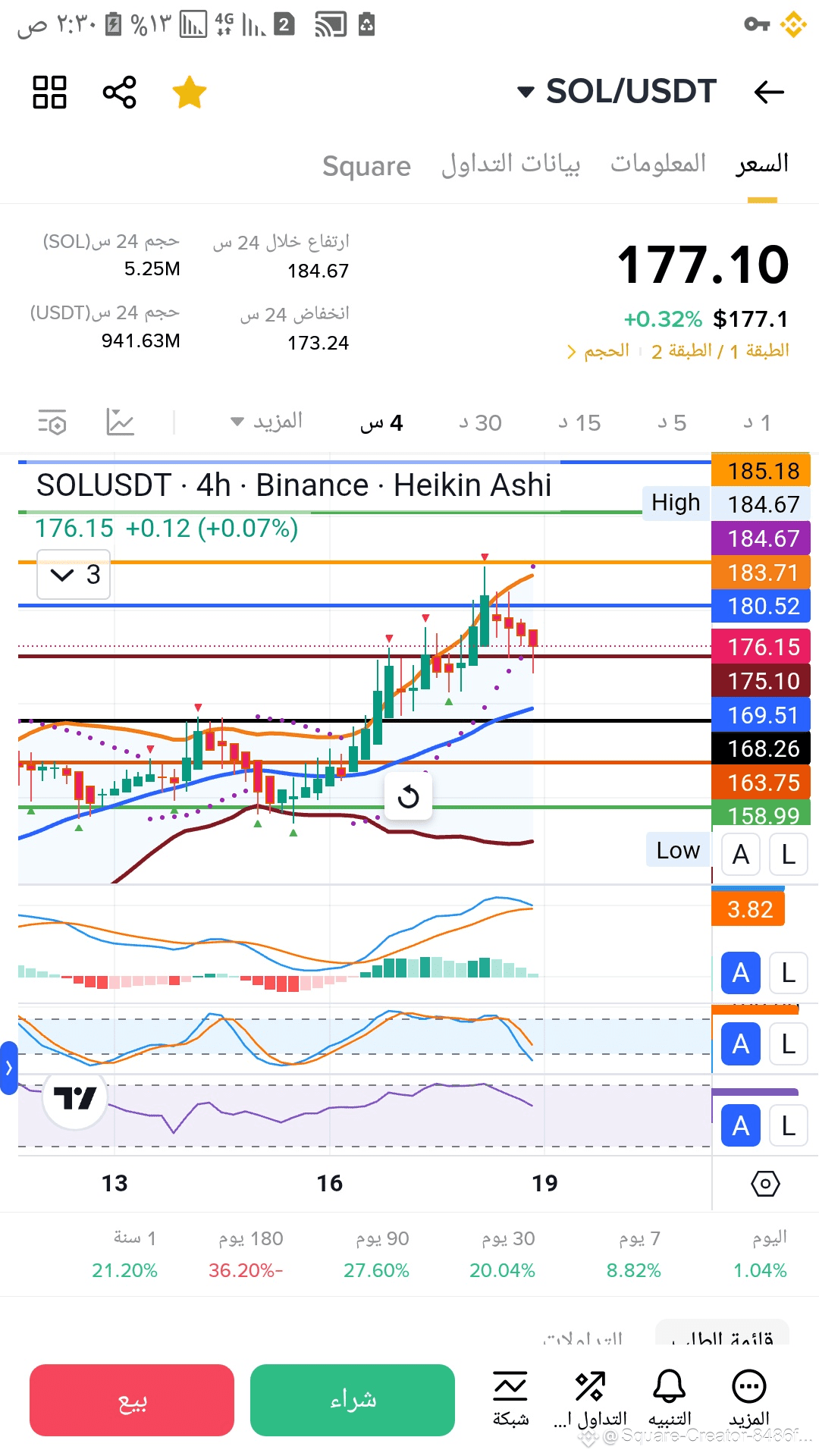The width and height of the screenshot is (819, 1456).
Task: Open the time axis settings hexagon icon
Action: pos(765,1183)
